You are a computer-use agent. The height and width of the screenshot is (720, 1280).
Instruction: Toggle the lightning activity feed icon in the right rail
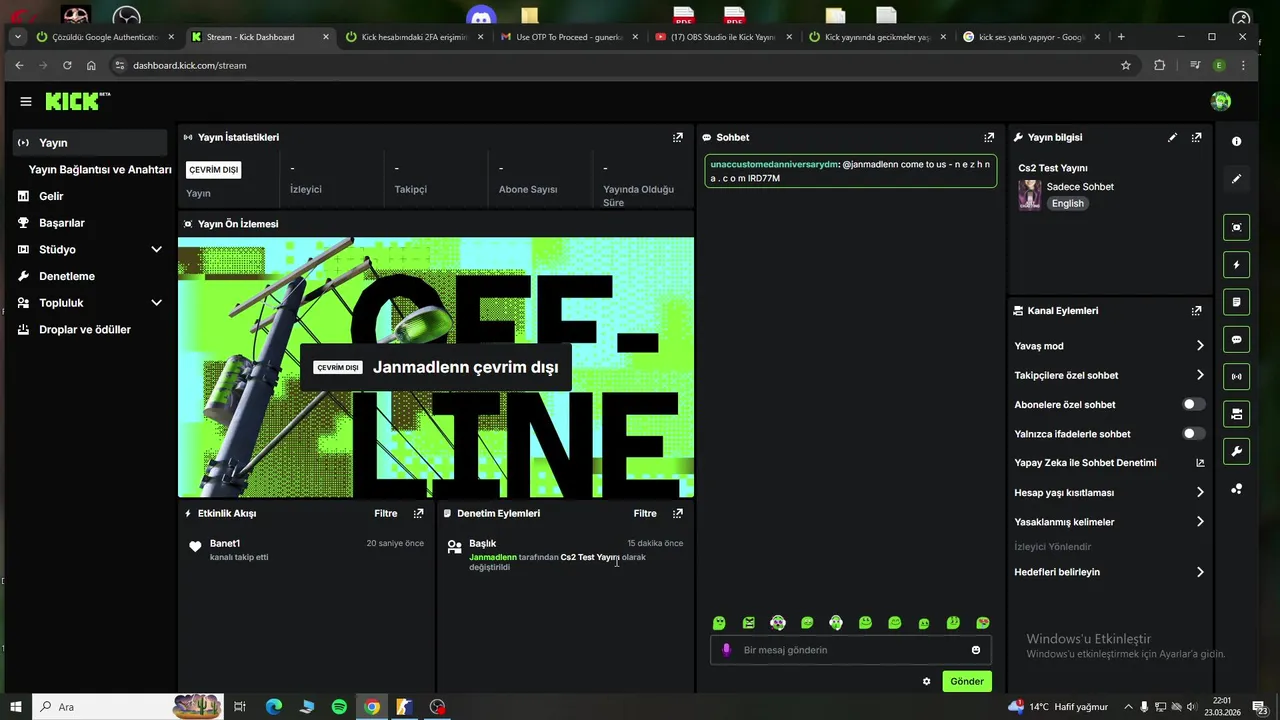1237,265
